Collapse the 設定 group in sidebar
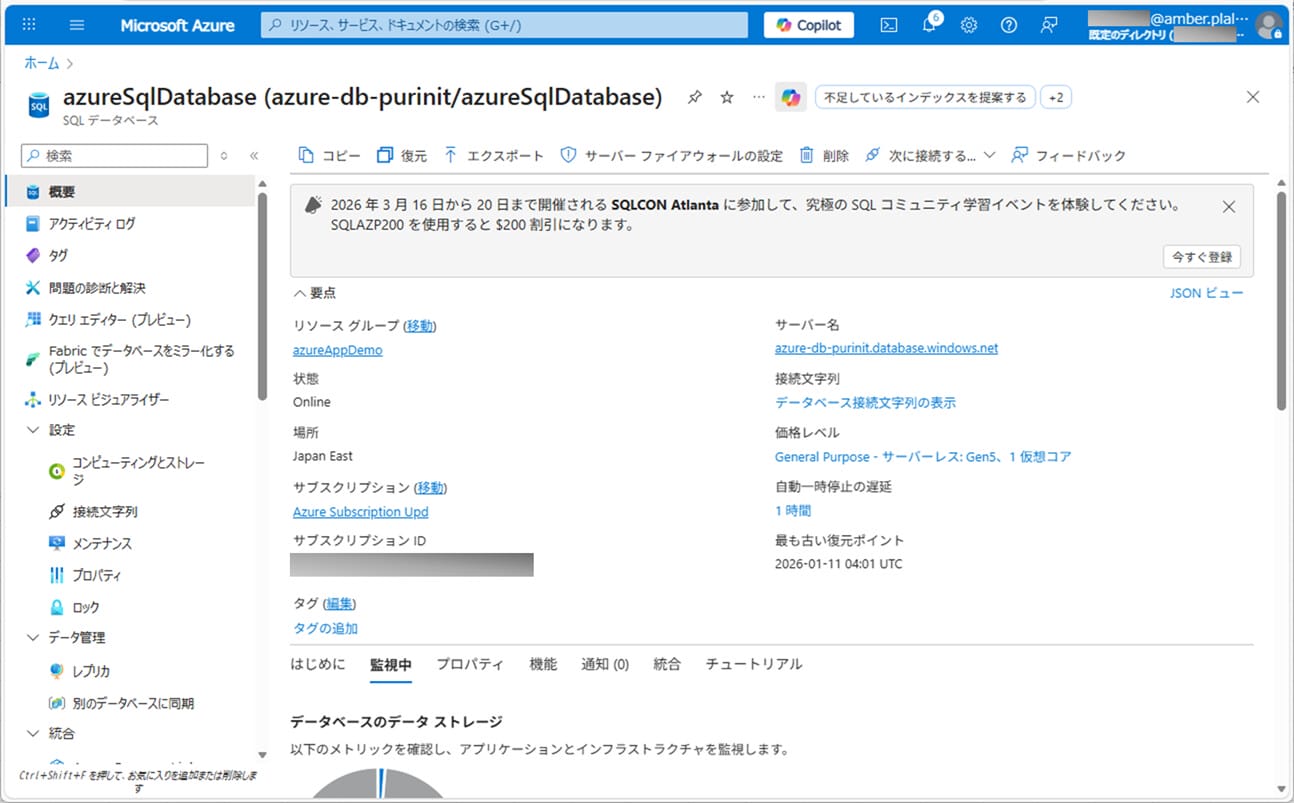 (33, 430)
